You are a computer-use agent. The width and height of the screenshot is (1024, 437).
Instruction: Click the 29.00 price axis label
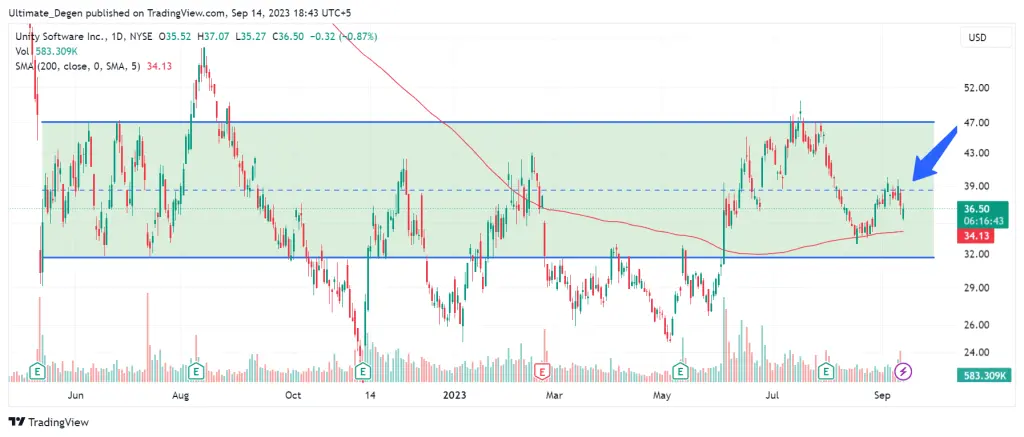(977, 288)
